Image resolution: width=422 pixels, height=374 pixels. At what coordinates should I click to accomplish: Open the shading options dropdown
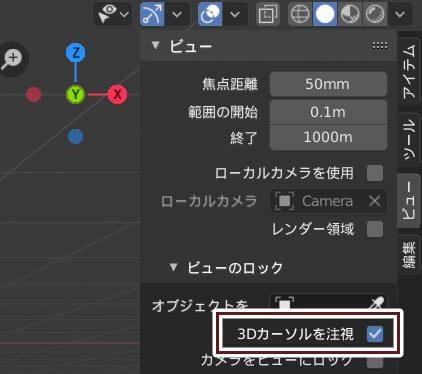[400, 14]
